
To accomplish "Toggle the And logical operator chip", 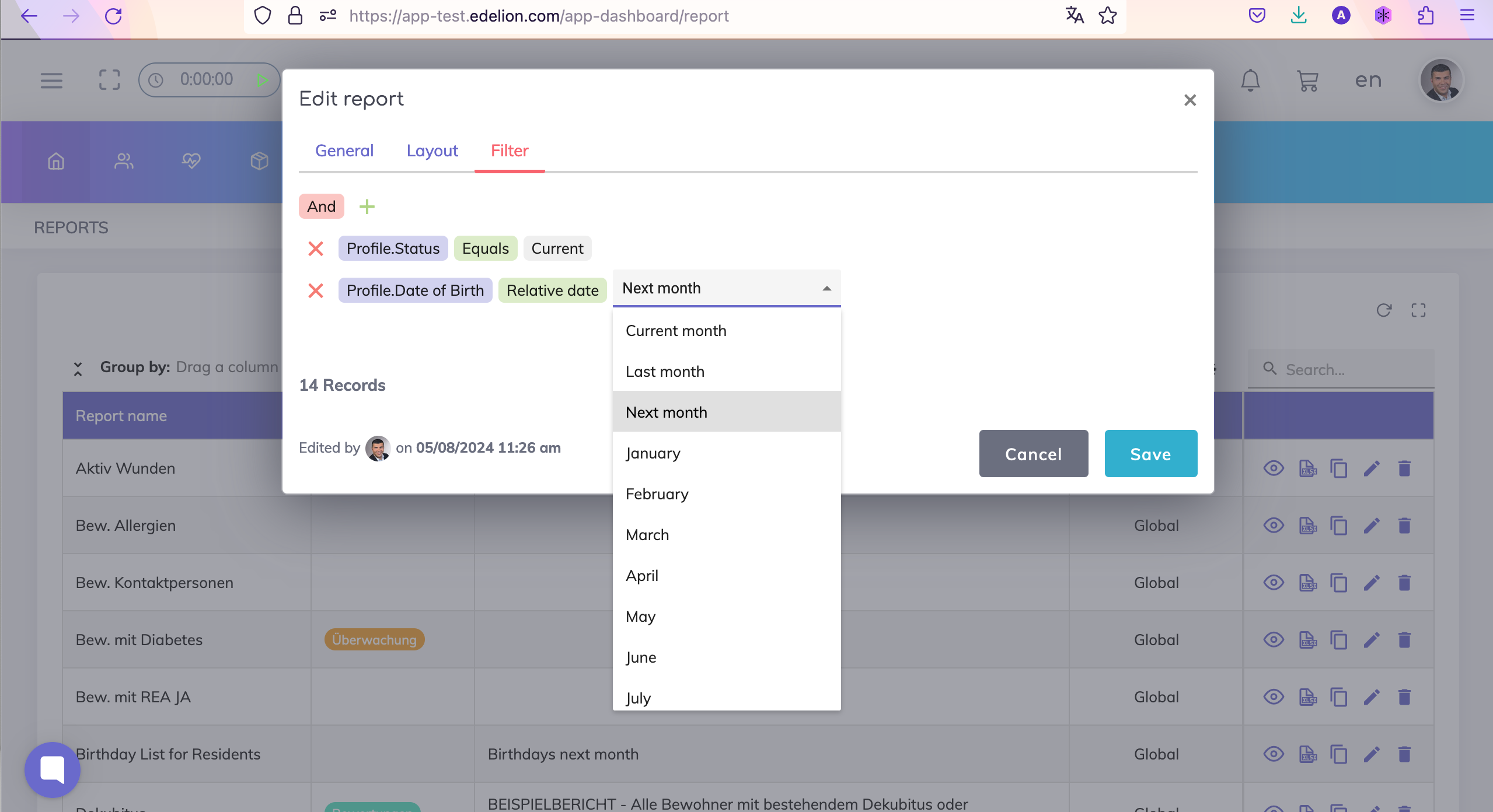I will click(x=321, y=206).
